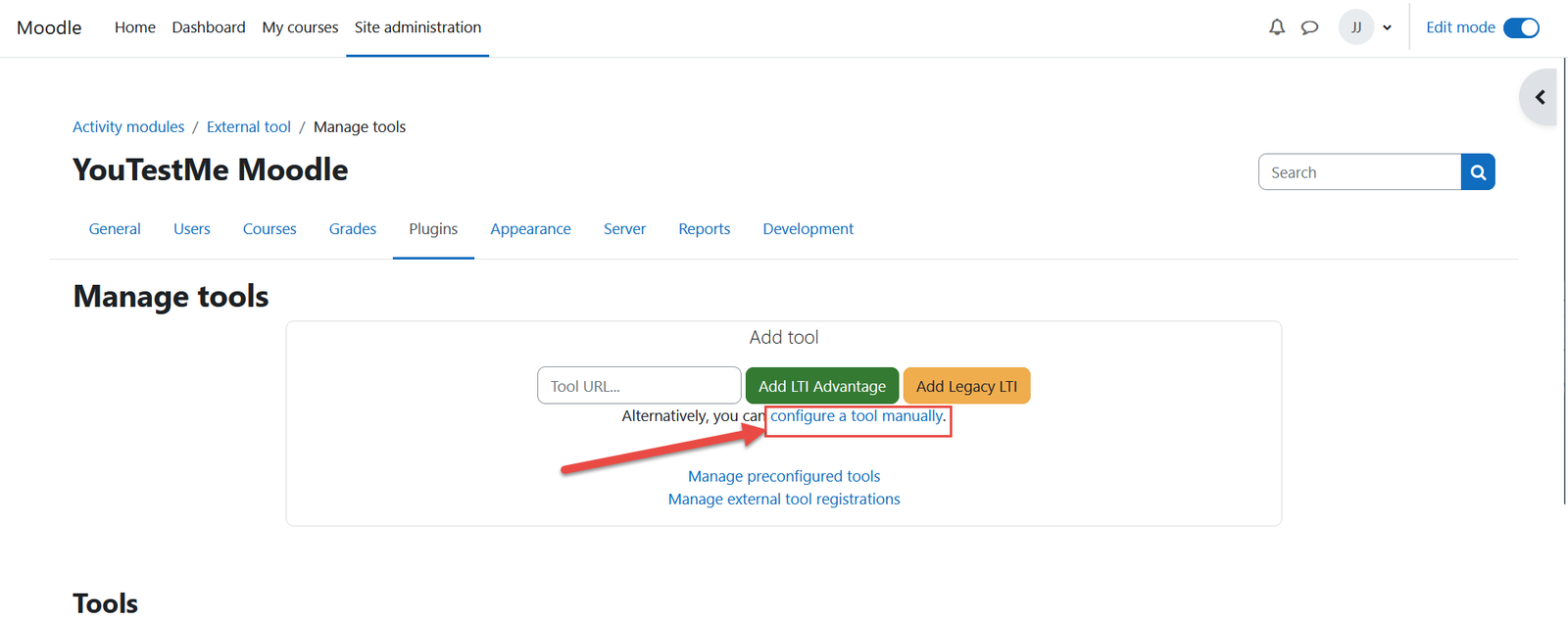
Task: Open the Users tab
Action: [x=192, y=229]
